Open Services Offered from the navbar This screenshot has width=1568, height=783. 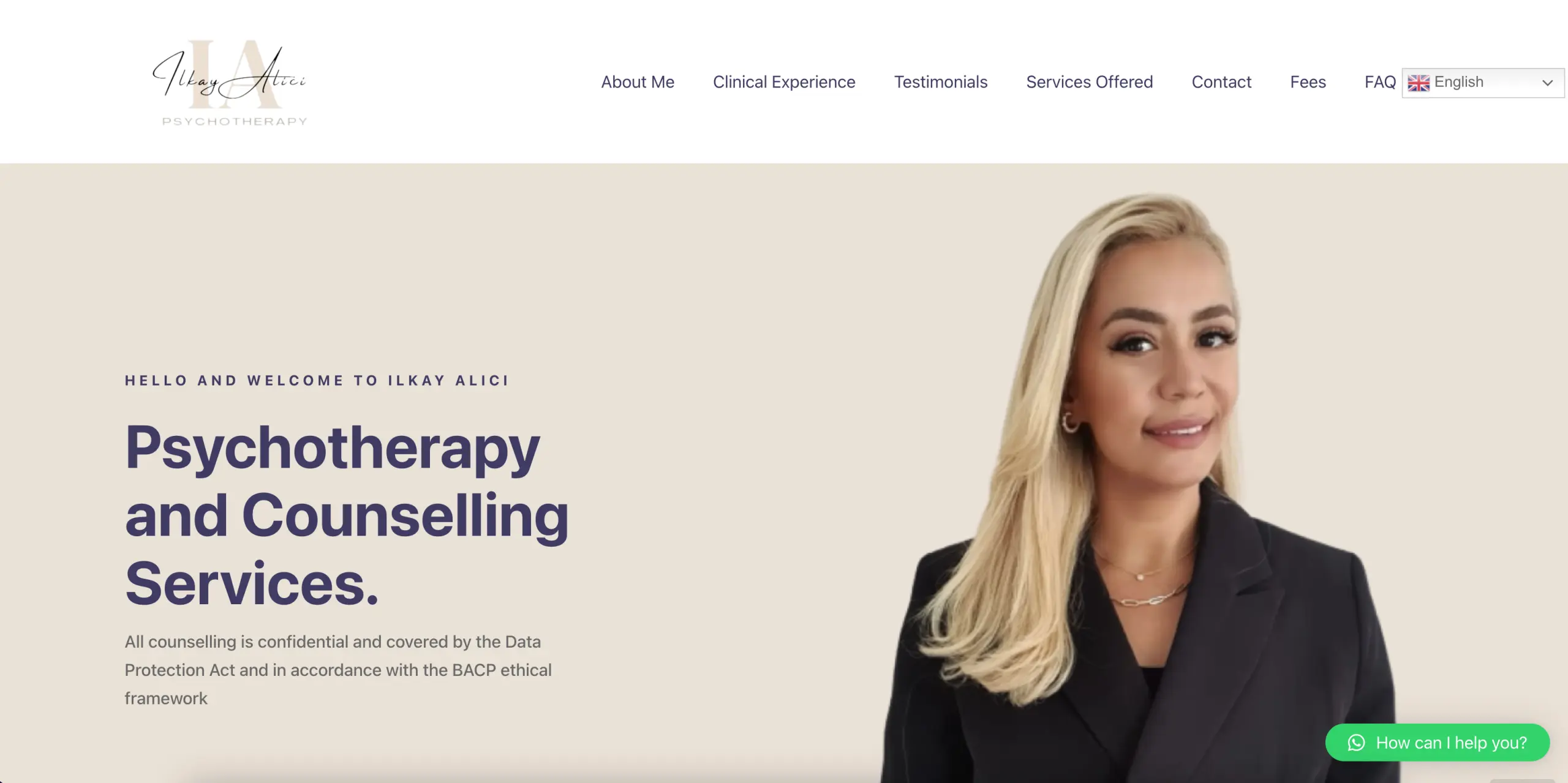[1090, 82]
